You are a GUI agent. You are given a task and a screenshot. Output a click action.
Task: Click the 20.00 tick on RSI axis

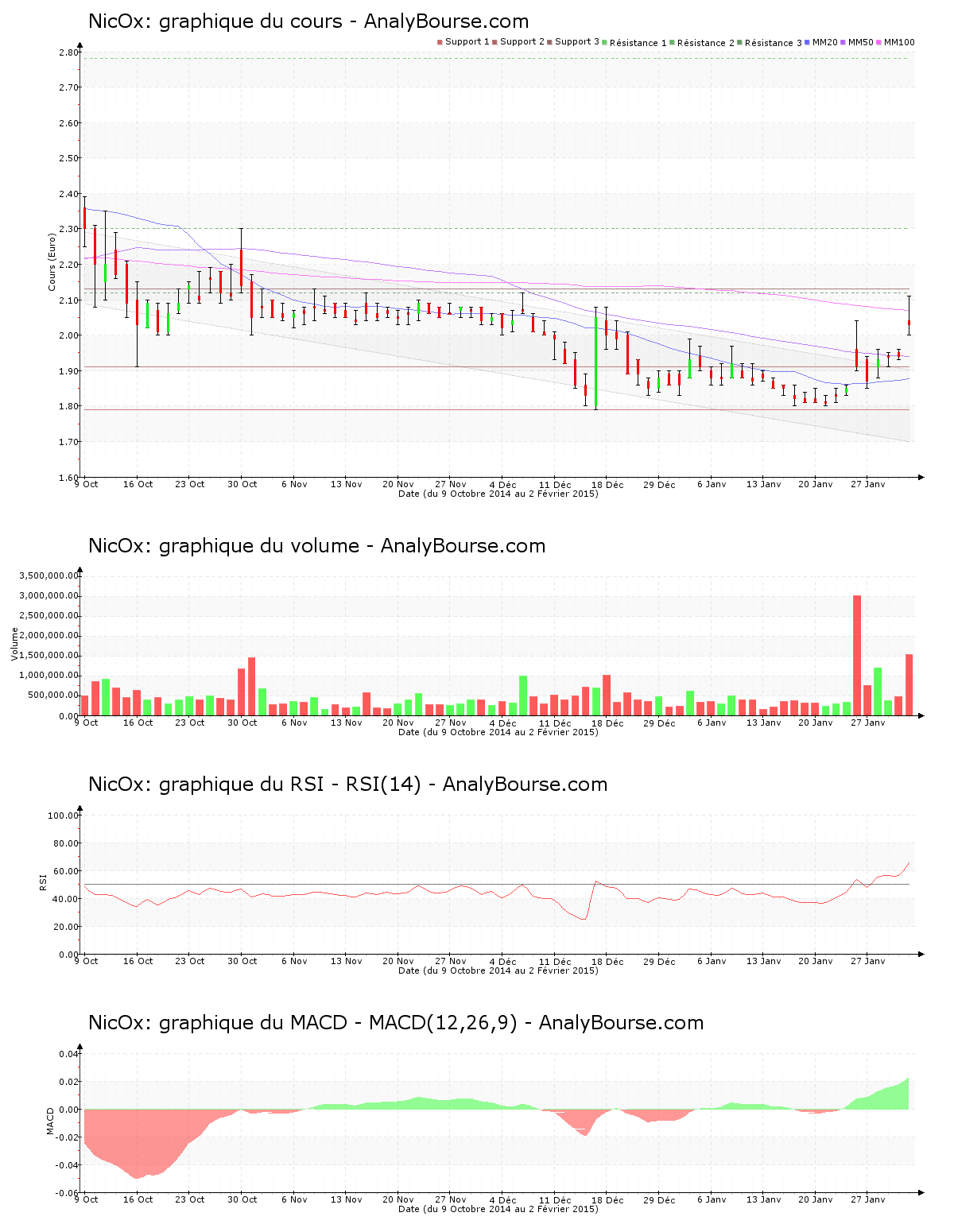pyautogui.click(x=66, y=927)
